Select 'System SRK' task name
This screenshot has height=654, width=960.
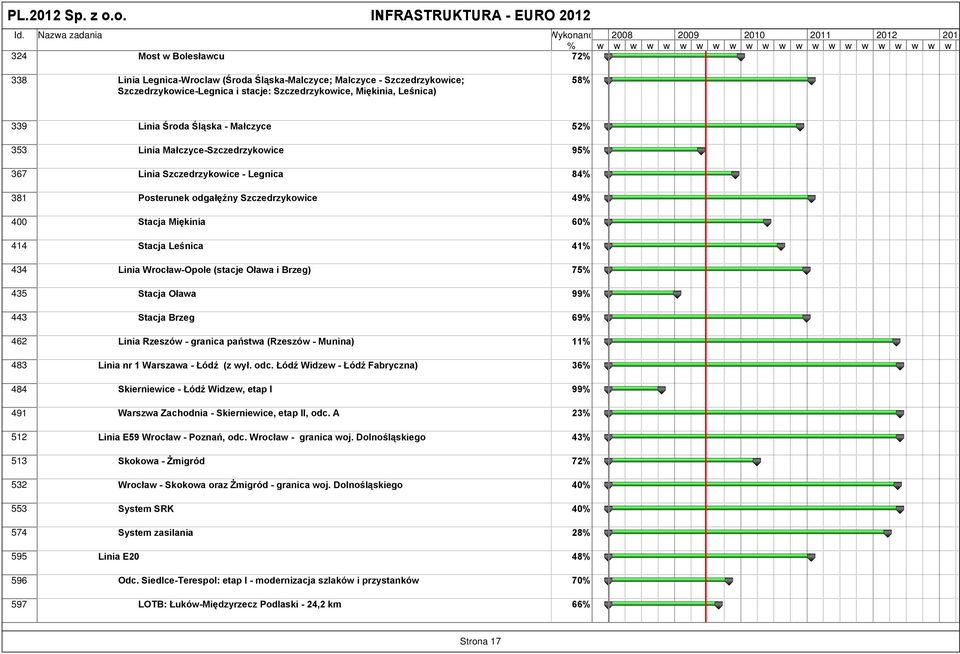pos(146,509)
